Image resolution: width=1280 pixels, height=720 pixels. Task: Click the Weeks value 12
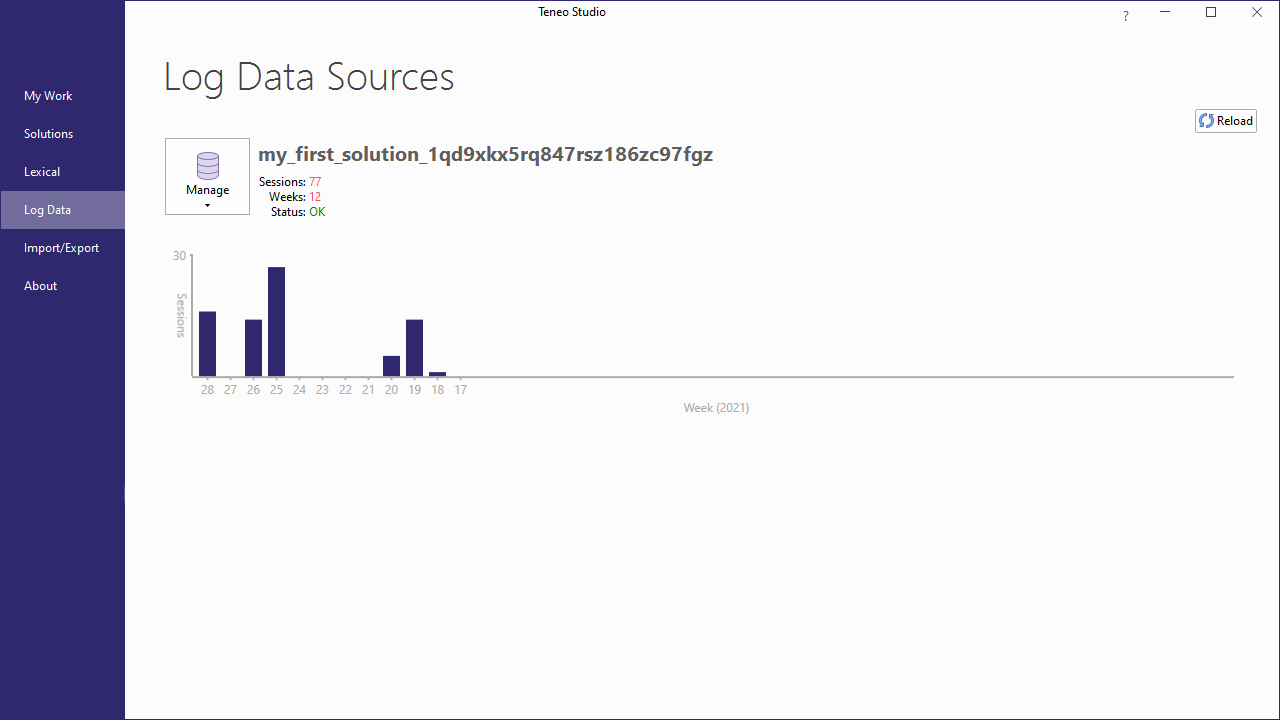[x=315, y=197]
